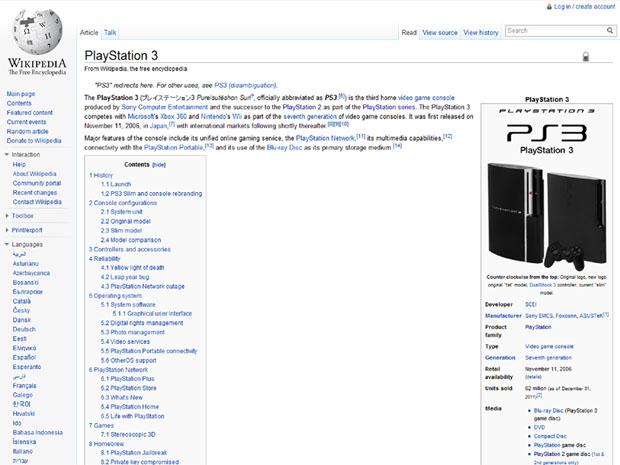
Task: Open the sidebar Help link
Action: coord(19,164)
